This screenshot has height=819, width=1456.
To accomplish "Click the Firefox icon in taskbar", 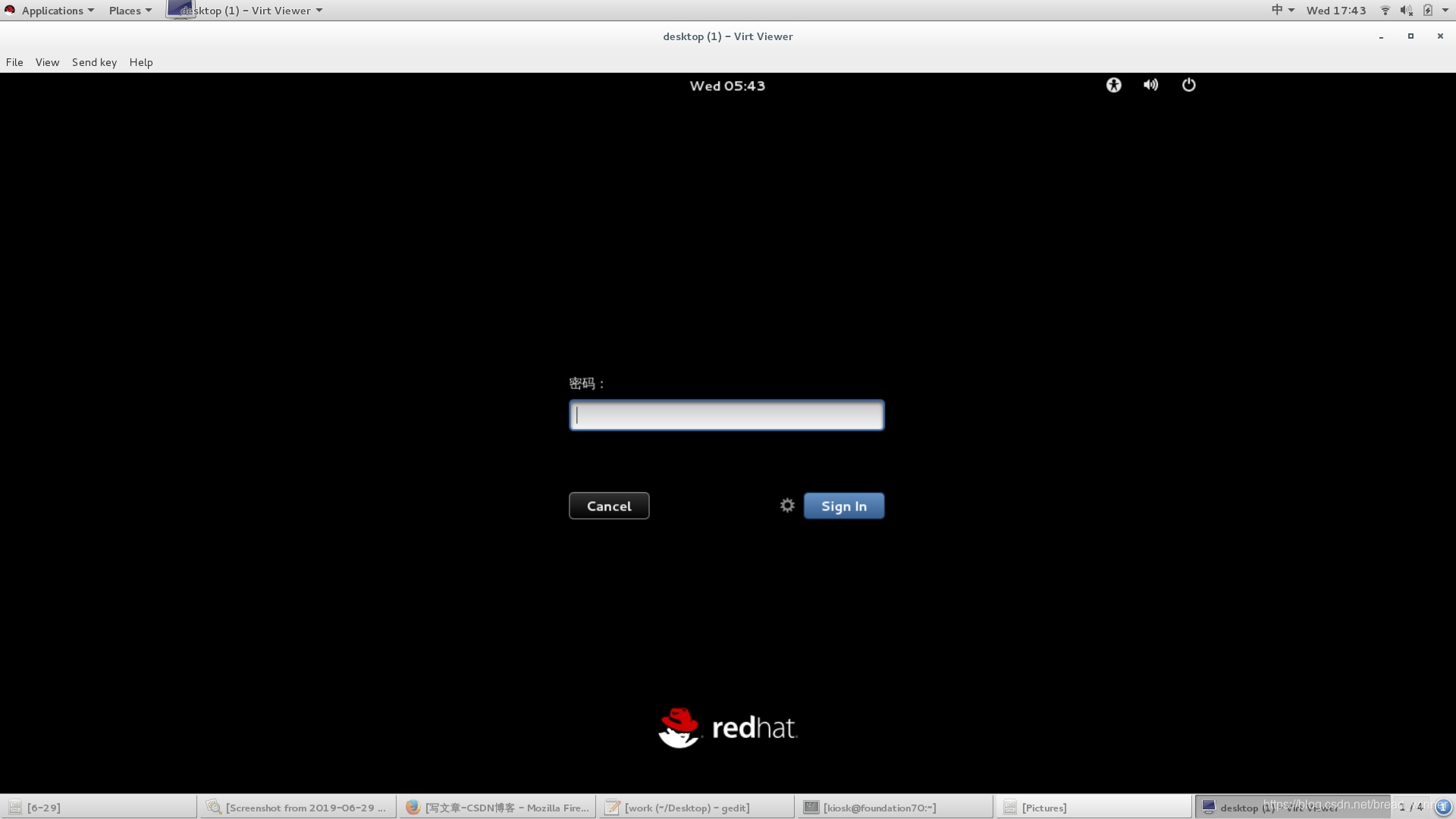I will click(x=413, y=807).
